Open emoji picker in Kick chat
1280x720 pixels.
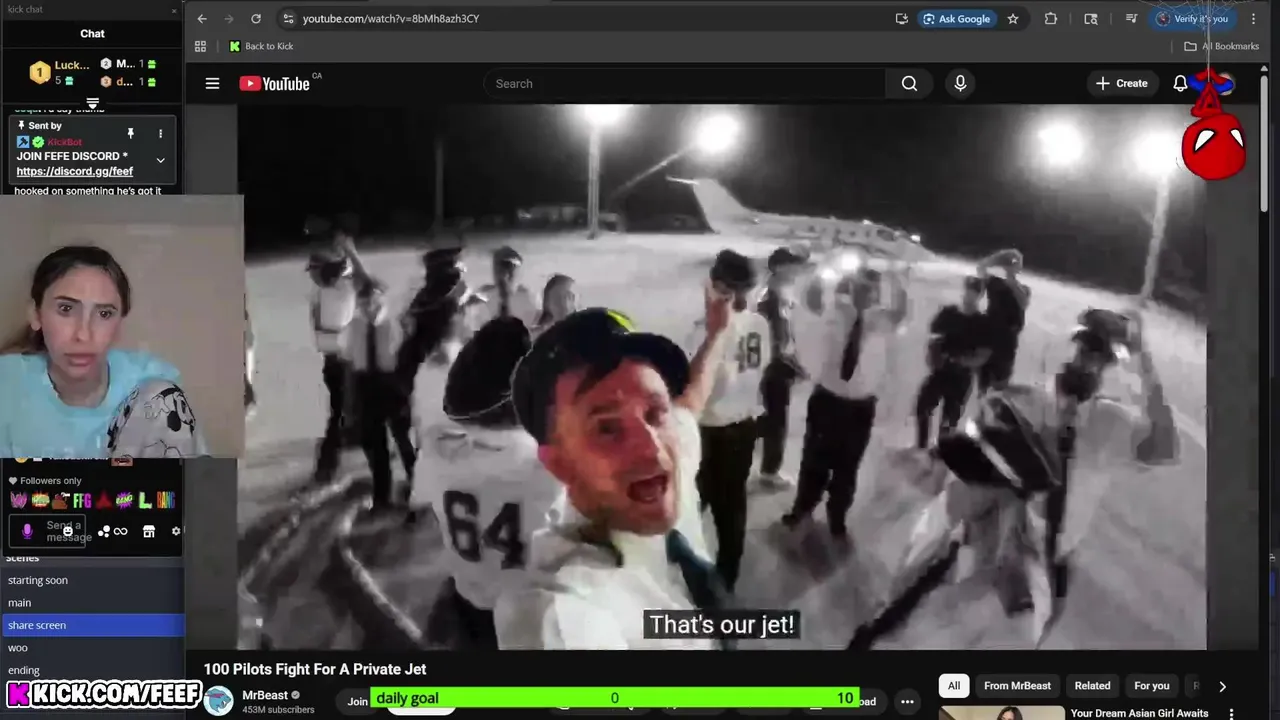coord(68,531)
